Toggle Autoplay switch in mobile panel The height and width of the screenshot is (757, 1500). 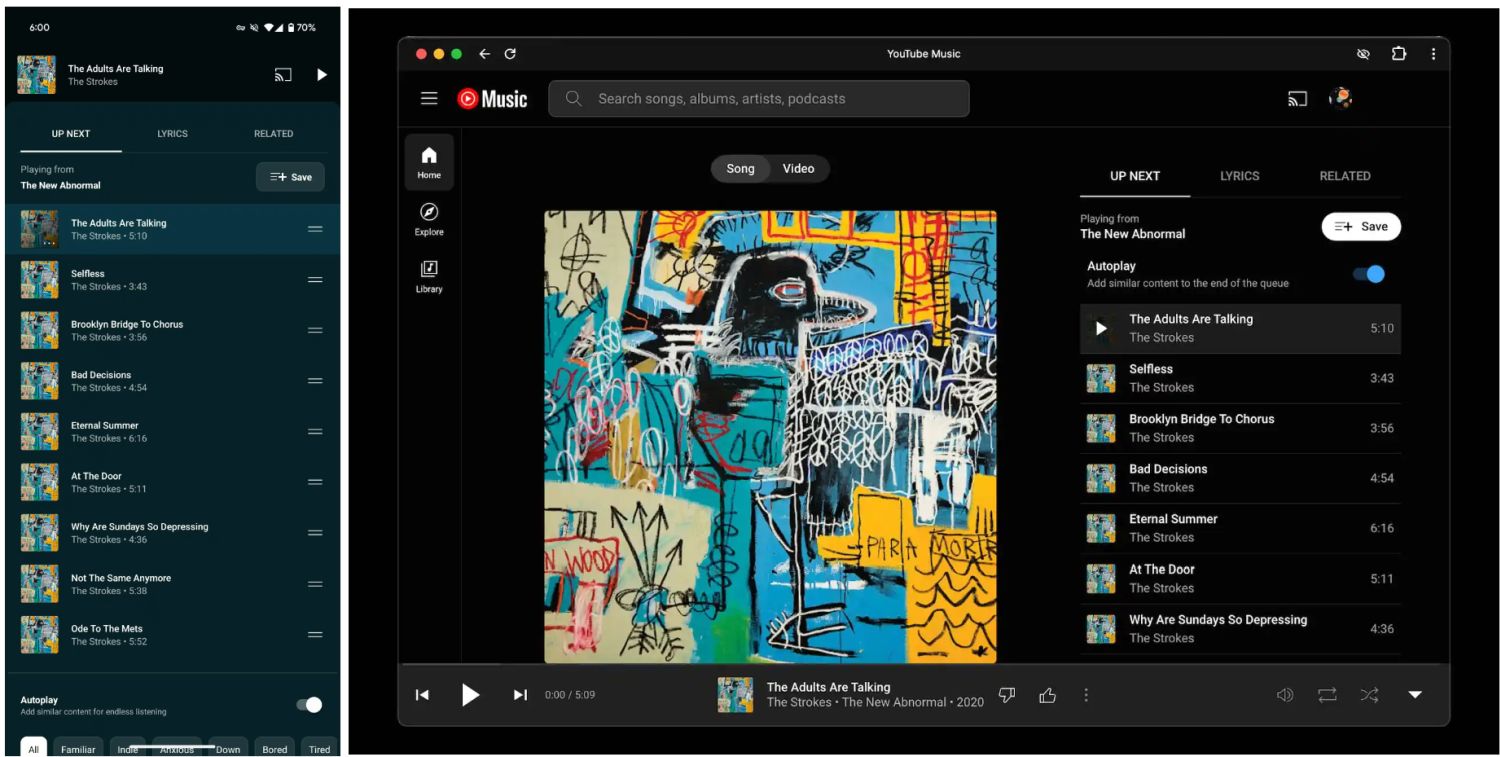click(309, 705)
